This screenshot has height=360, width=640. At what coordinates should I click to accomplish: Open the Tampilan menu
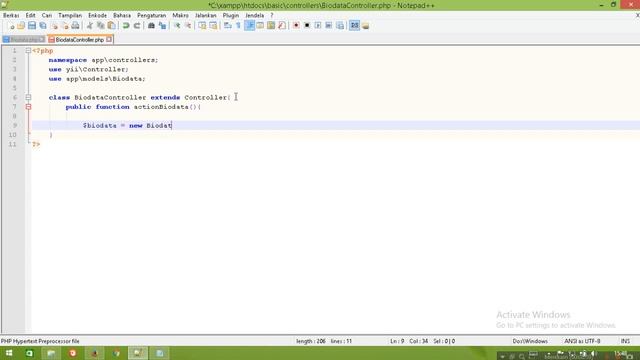coord(70,16)
